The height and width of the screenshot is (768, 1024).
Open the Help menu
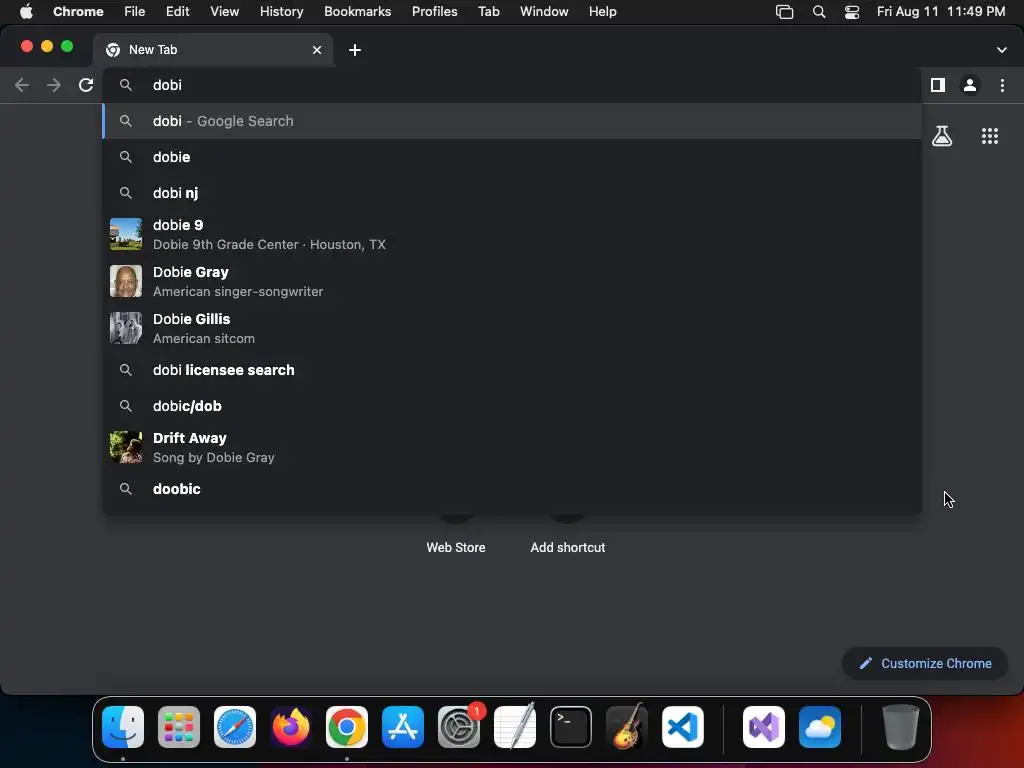[x=603, y=11]
